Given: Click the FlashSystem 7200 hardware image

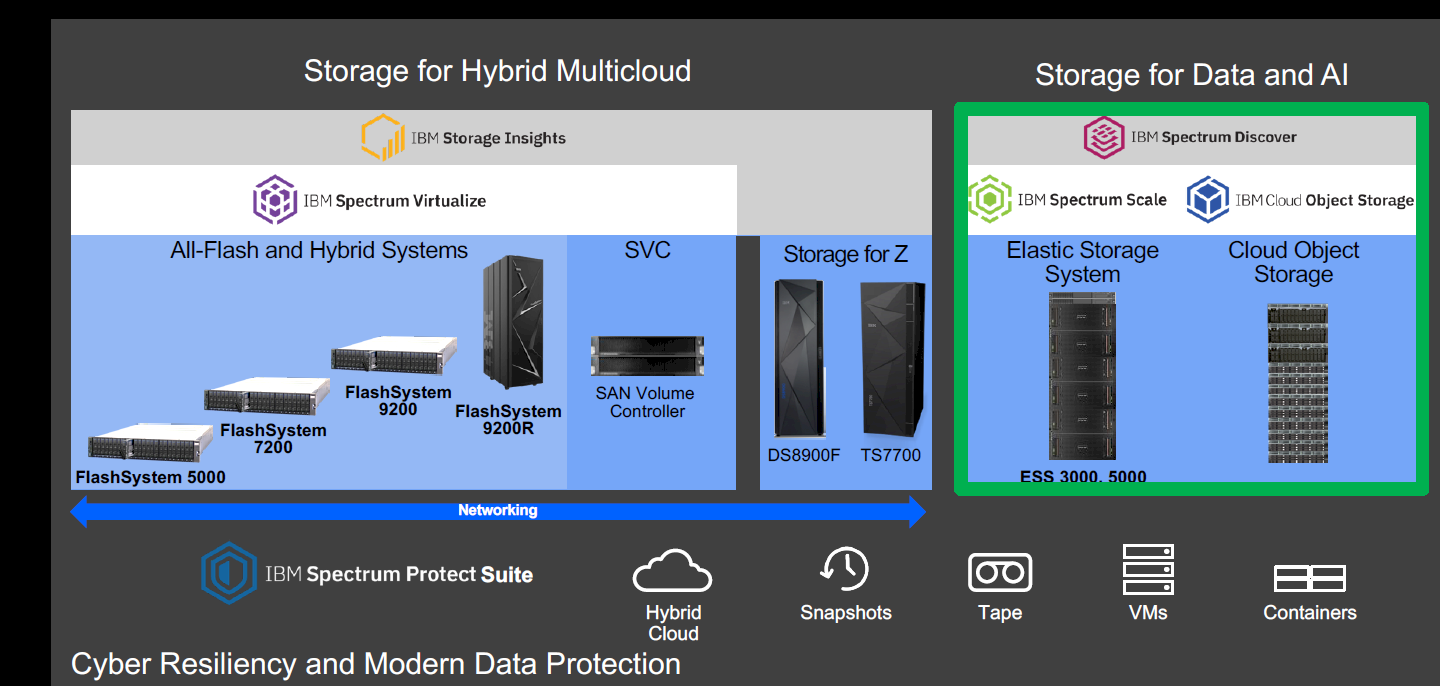Looking at the screenshot, I should tap(267, 396).
